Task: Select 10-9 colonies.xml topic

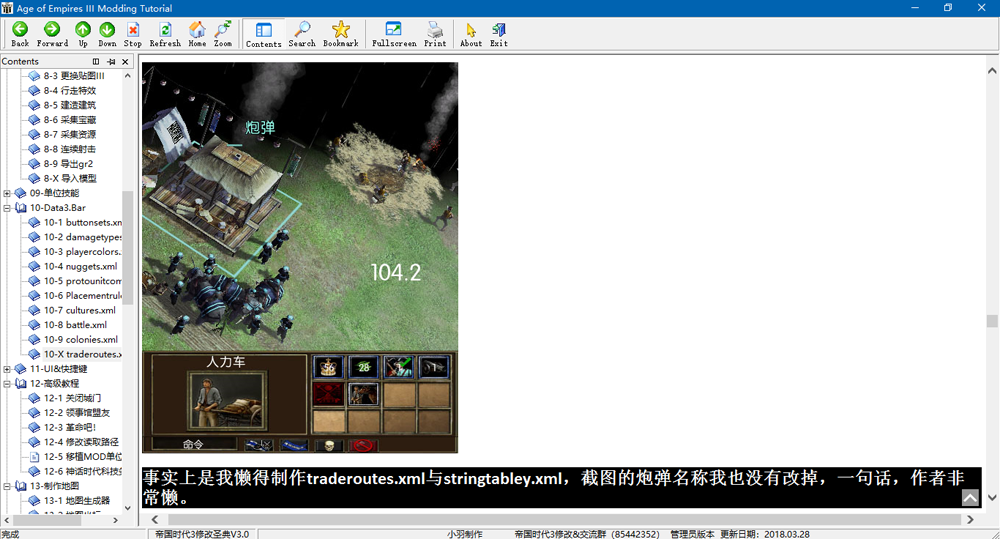Action: click(80, 340)
